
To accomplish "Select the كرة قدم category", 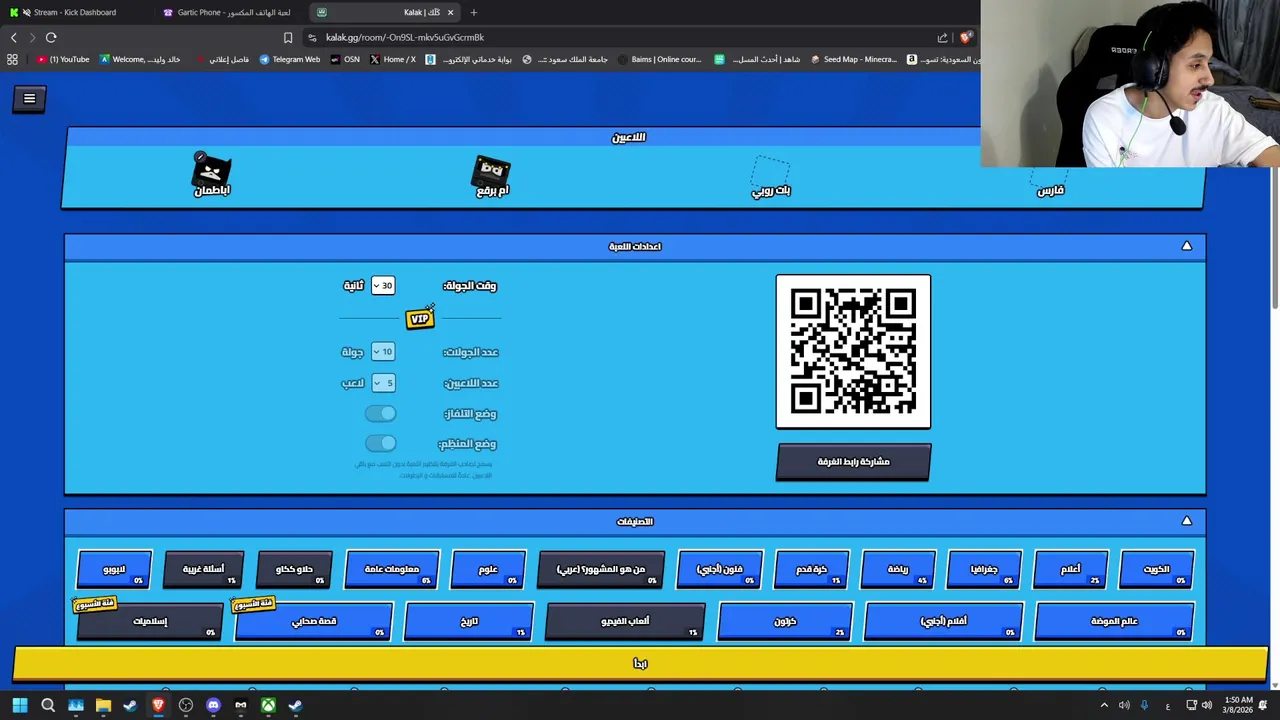I will 812,569.
